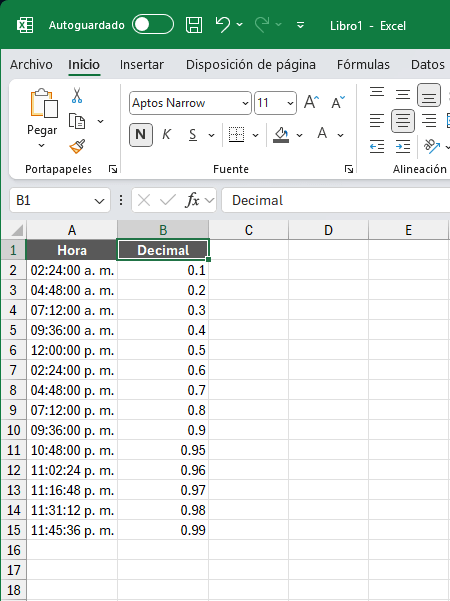Open the text orientation ab icon
Viewport: 450px width, 601px height.
click(432, 146)
